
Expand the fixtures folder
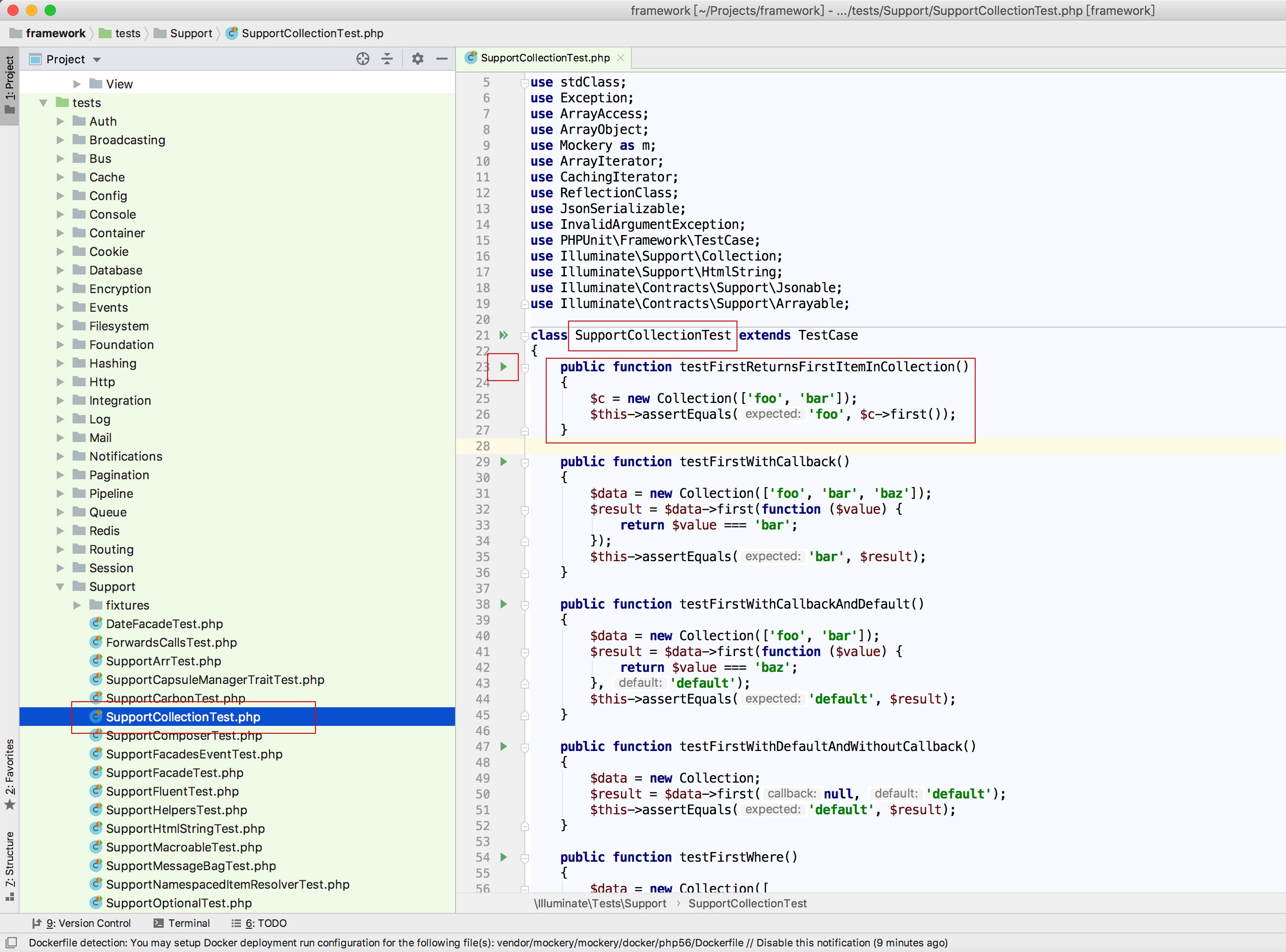coord(77,605)
